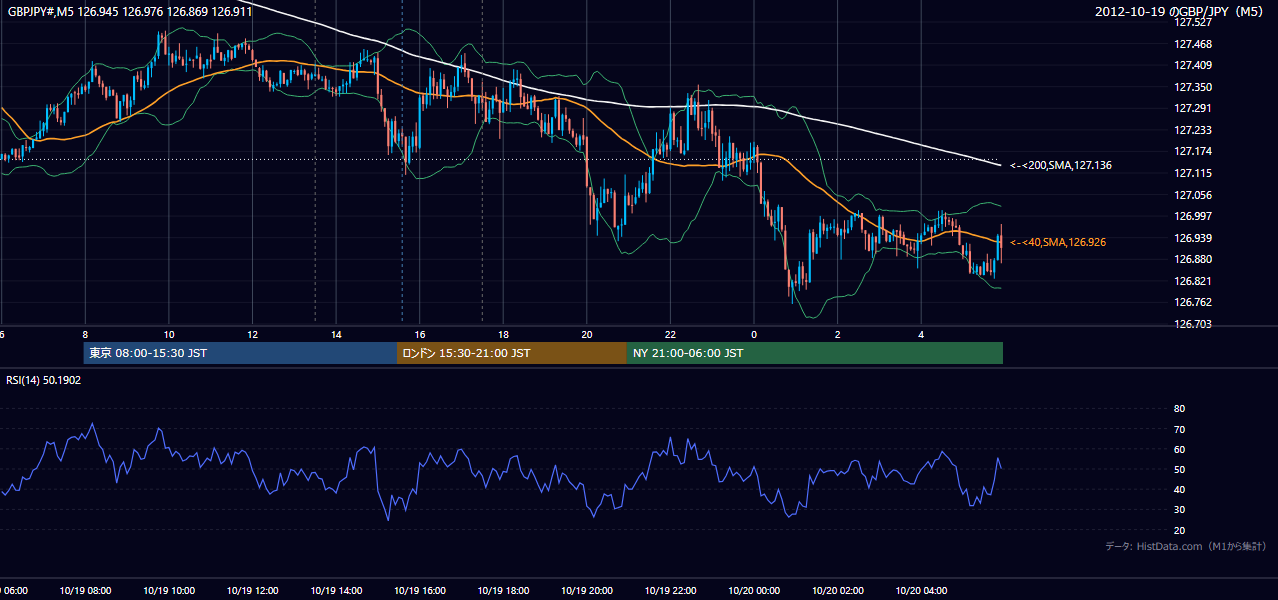This screenshot has height=600, width=1278.
Task: Click price axis label 126.703
Action: click(x=1193, y=324)
